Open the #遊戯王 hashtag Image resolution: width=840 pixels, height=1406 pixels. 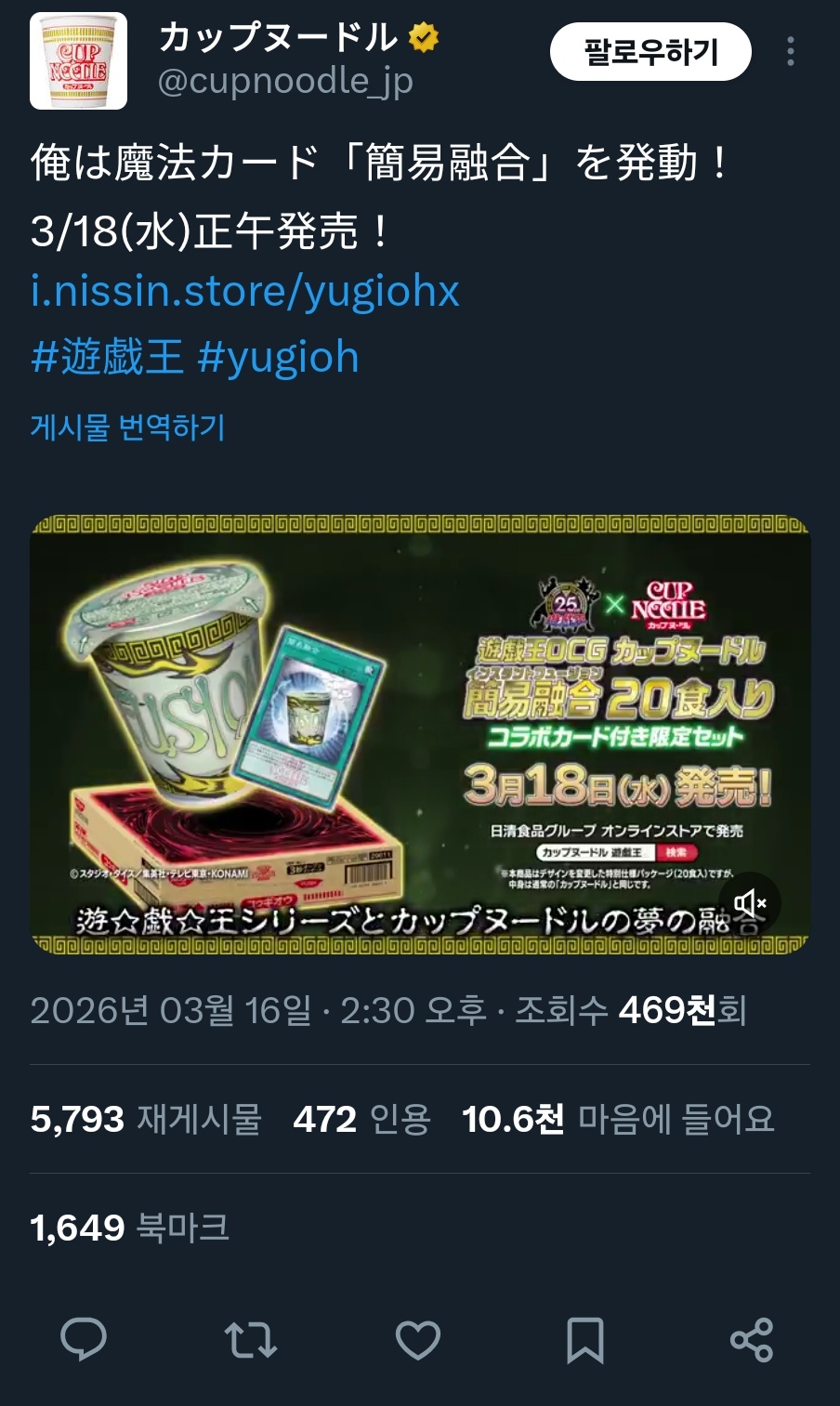pyautogui.click(x=107, y=357)
